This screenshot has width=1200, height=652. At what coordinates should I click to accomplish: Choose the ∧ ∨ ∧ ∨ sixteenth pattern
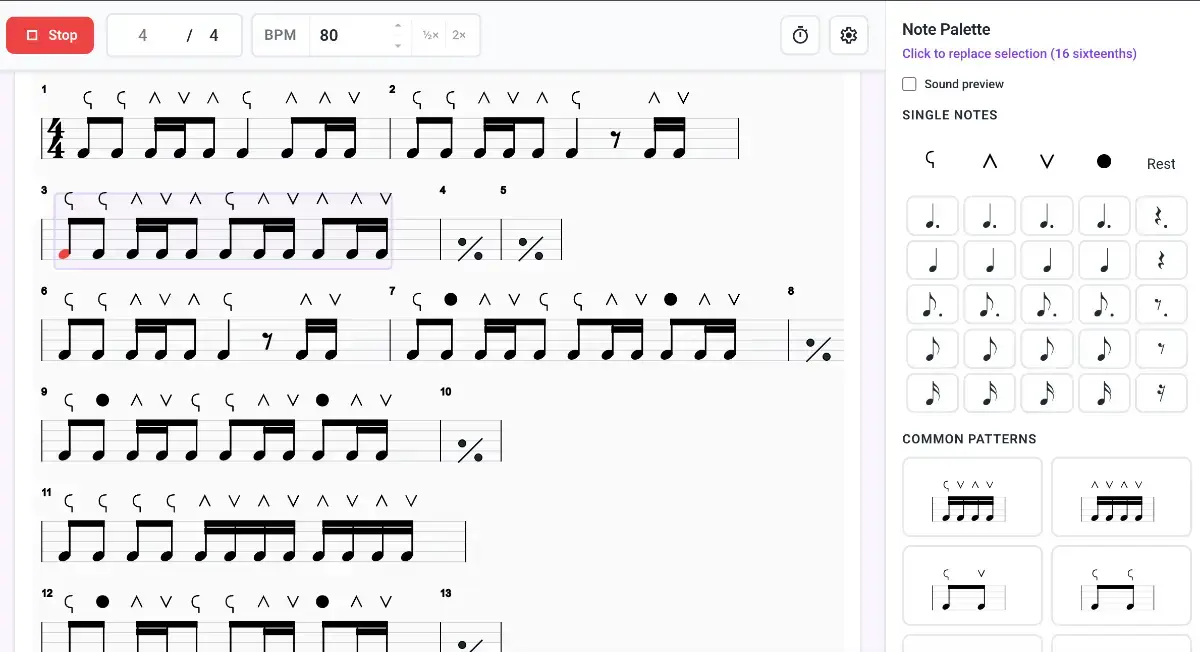[1121, 497]
